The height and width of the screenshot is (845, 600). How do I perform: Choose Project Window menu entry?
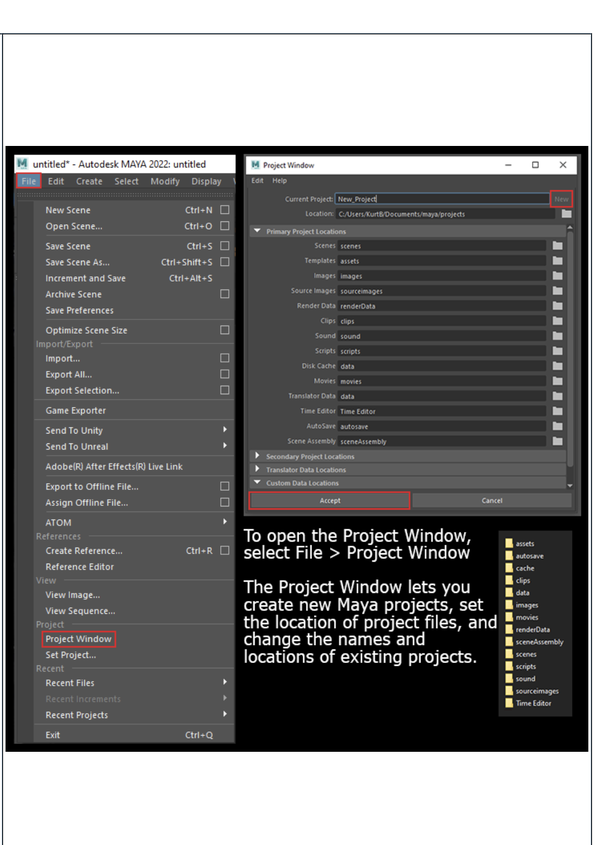[x=79, y=639]
